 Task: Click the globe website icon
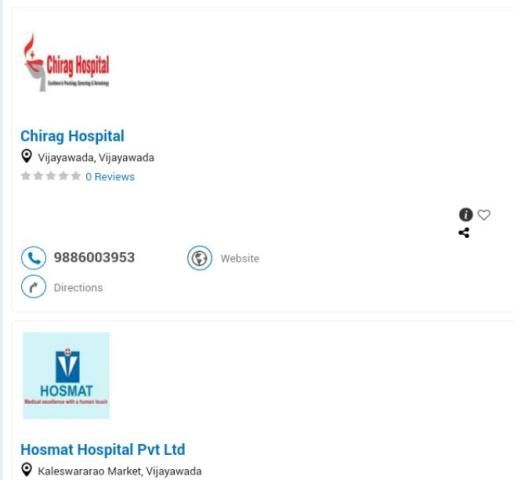pos(199,258)
